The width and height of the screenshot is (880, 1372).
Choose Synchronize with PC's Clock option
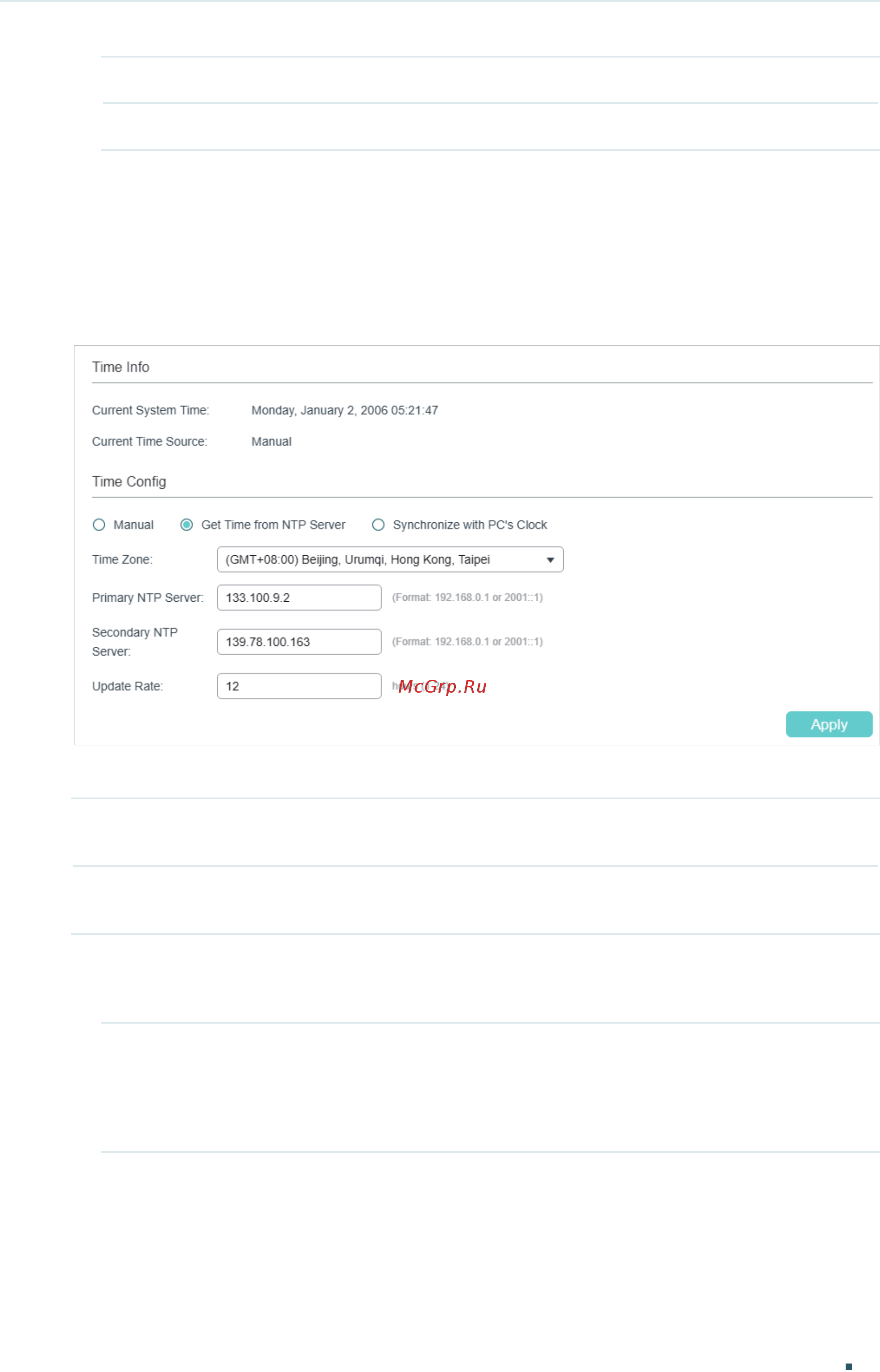pyautogui.click(x=378, y=525)
